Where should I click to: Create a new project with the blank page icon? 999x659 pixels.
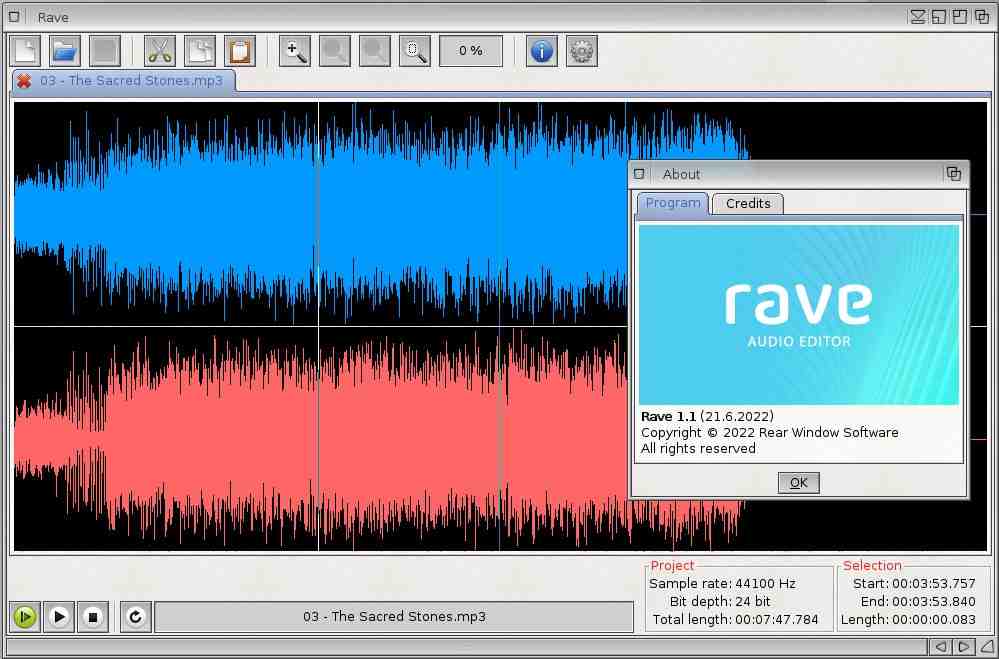[25, 50]
